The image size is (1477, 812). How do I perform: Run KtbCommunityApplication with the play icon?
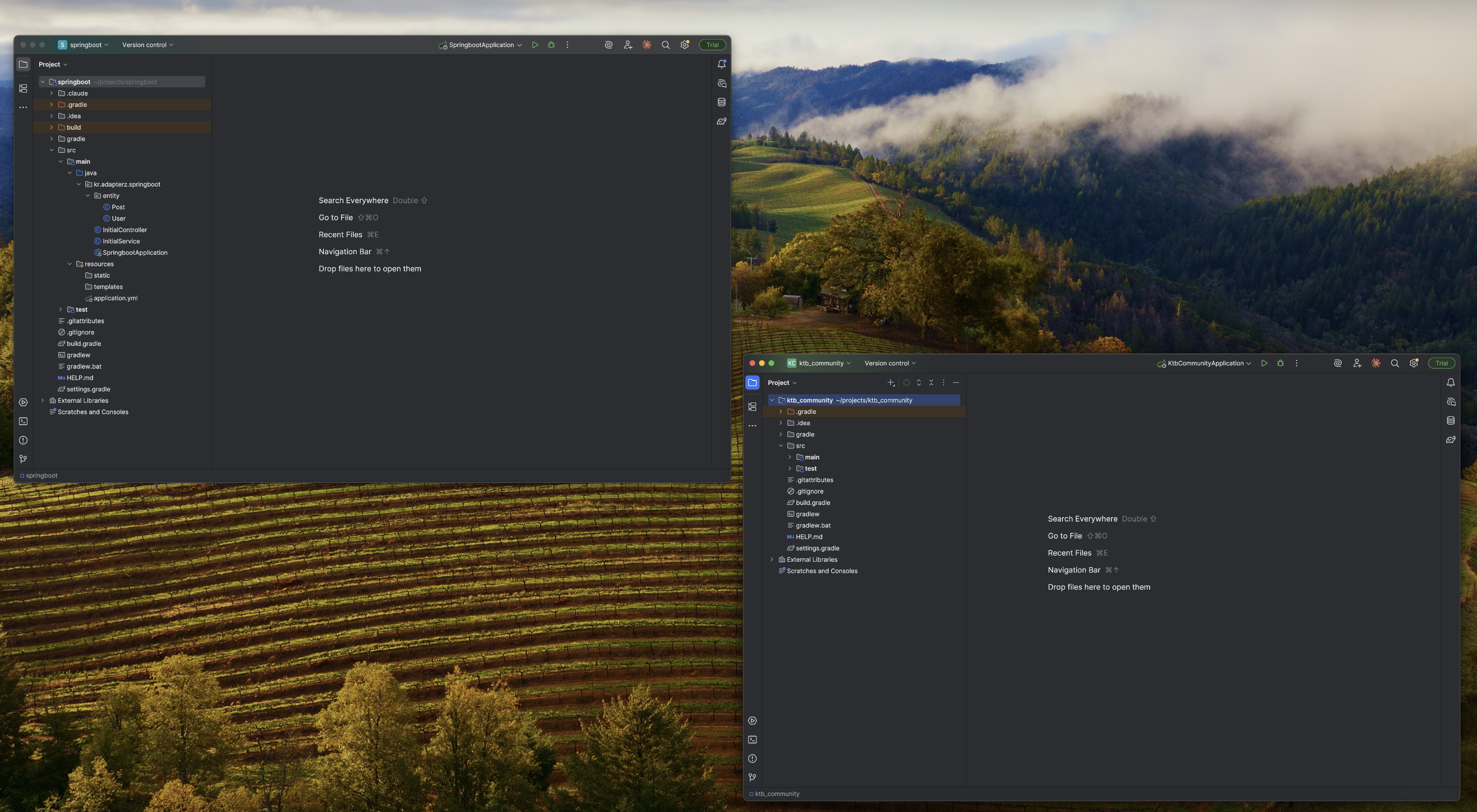point(1264,363)
